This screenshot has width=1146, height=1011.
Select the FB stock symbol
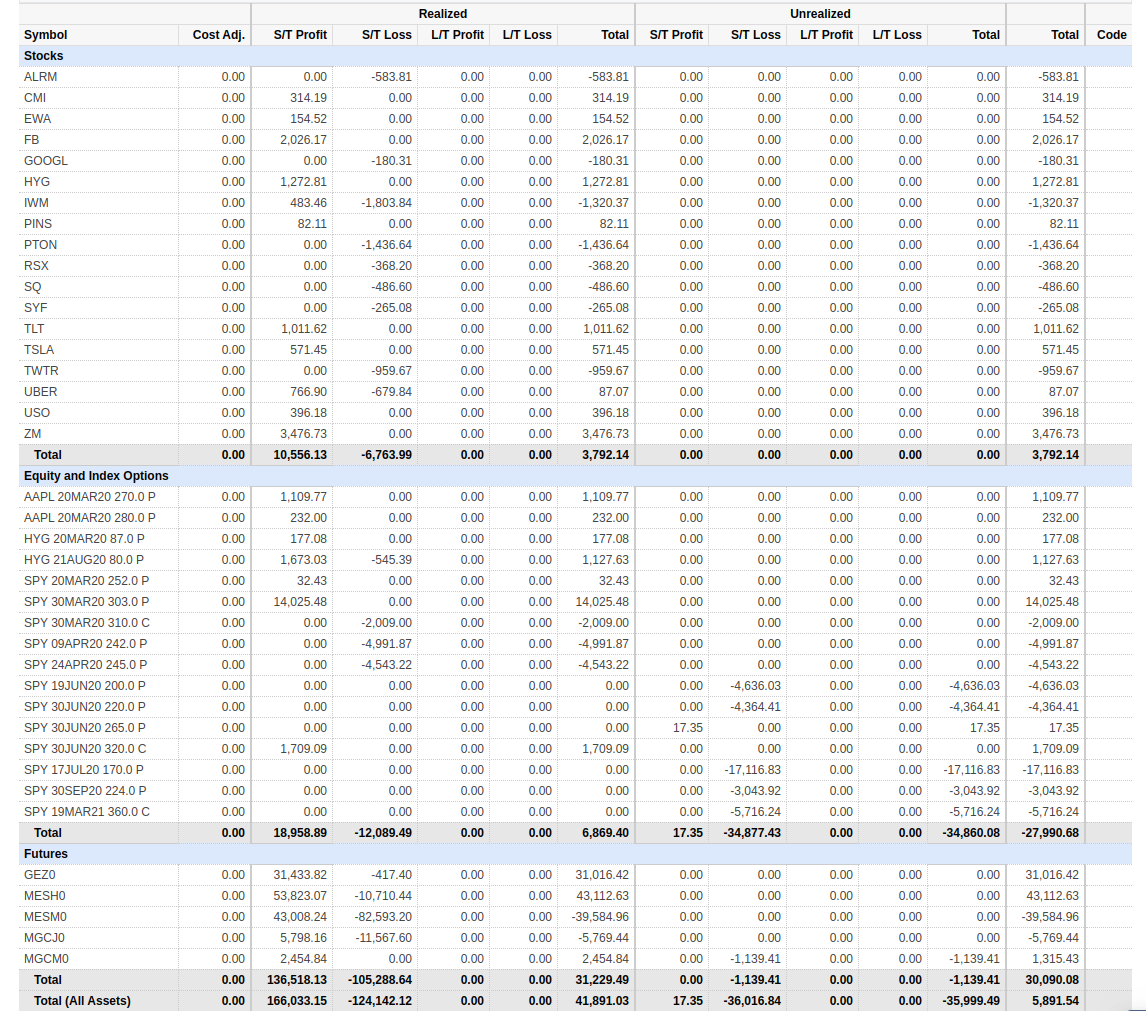click(31, 140)
